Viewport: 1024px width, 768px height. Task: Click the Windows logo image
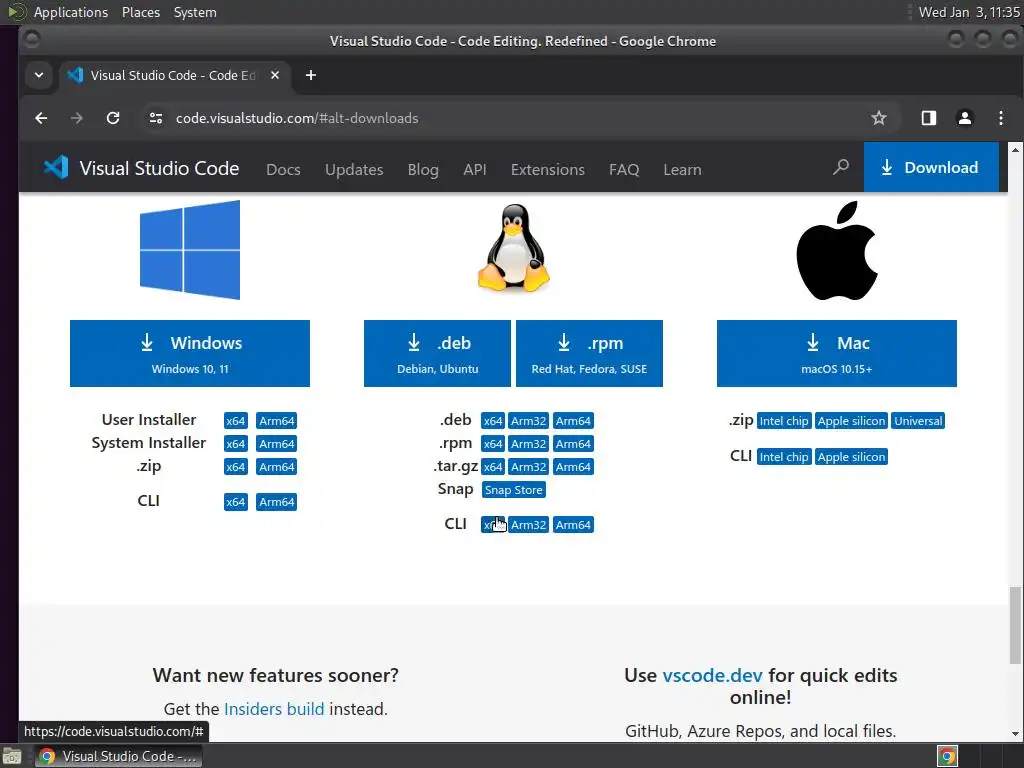(x=190, y=250)
